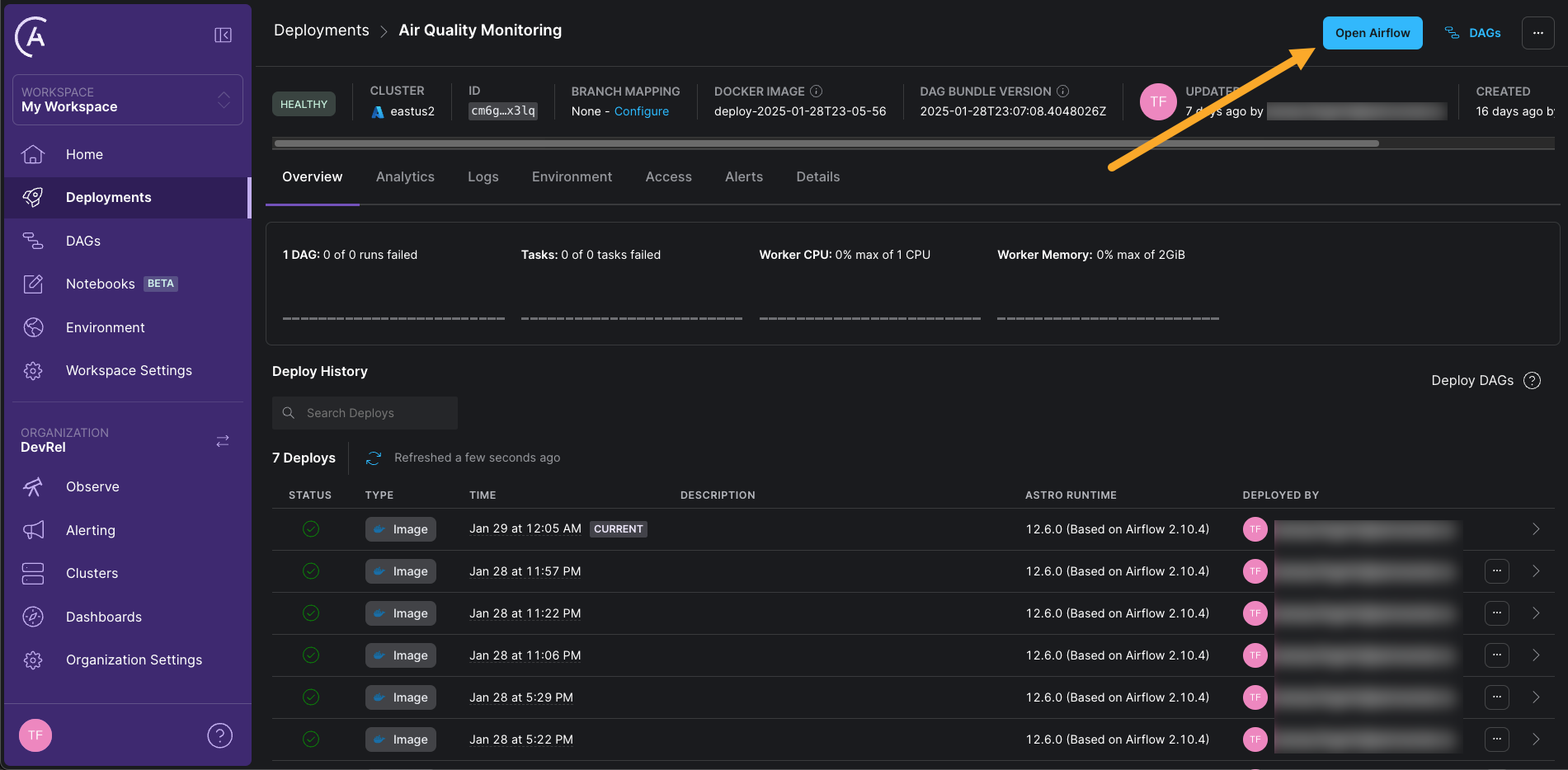This screenshot has width=1568, height=770.
Task: Open the Home page from the sidebar
Action: coord(84,154)
